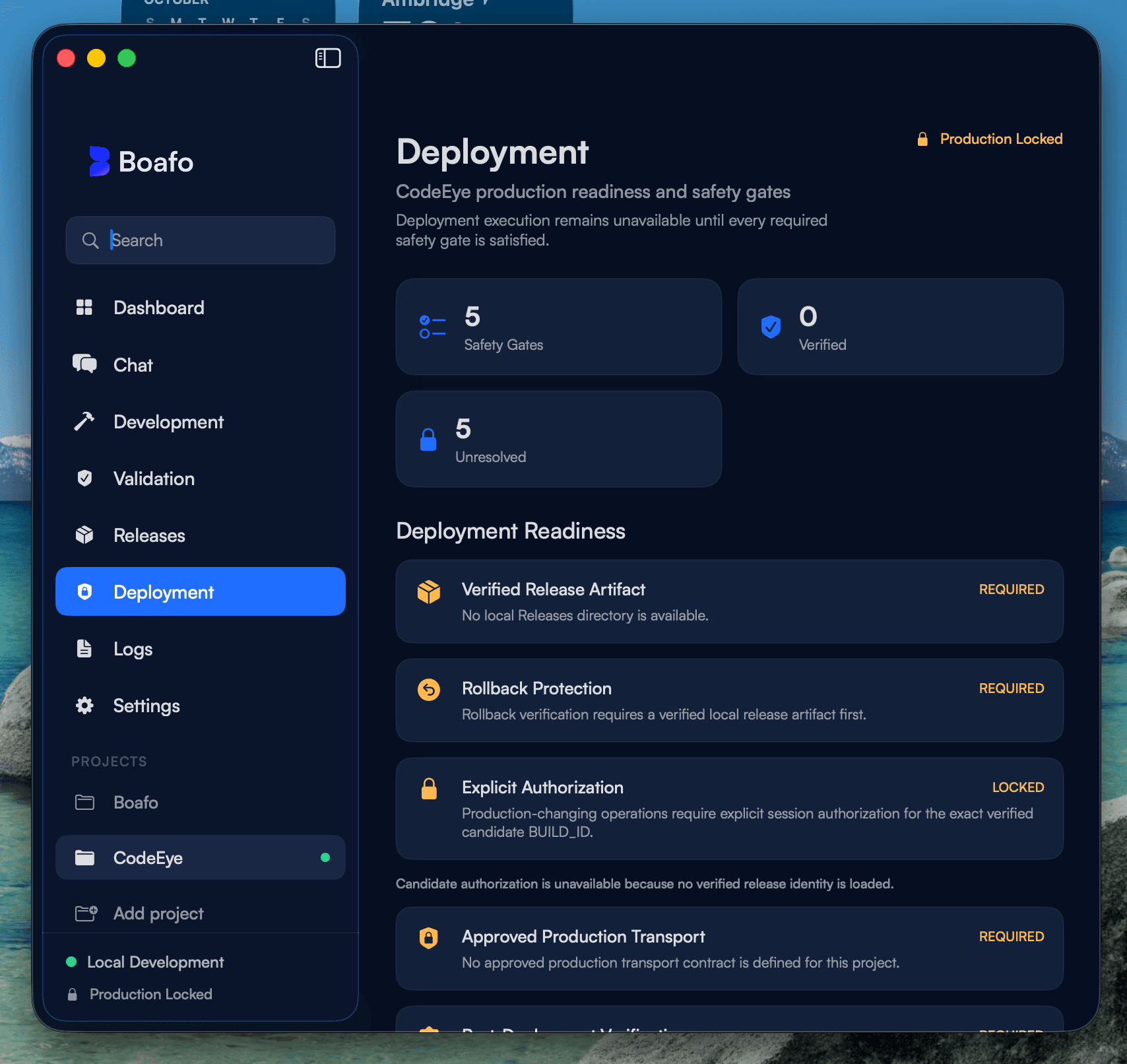Select the Boafo project
The image size is (1127, 1064).
[201, 802]
